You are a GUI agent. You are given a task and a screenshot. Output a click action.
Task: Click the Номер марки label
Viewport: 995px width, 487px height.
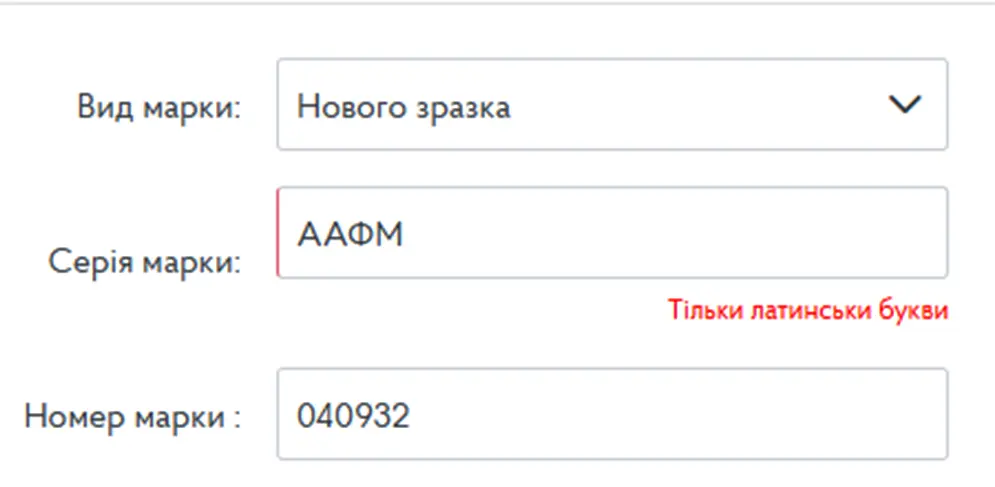[133, 416]
